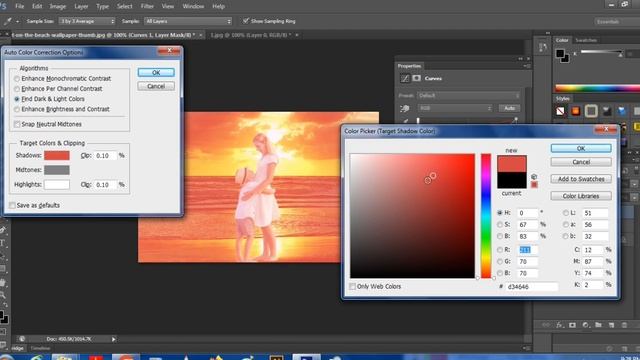This screenshot has width=640, height=360.
Task: Select Enhance Monochromatic Contrast radio button
Action: coord(17,78)
